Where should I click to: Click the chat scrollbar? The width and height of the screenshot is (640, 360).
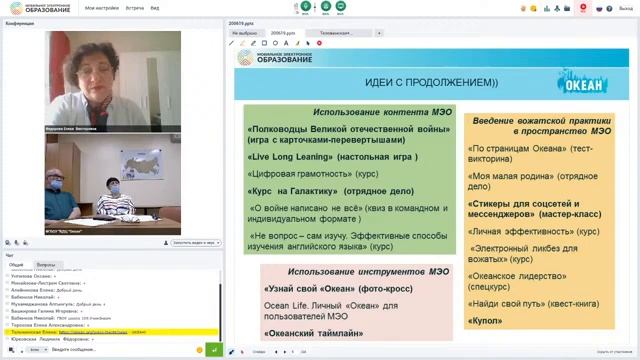(x=220, y=312)
